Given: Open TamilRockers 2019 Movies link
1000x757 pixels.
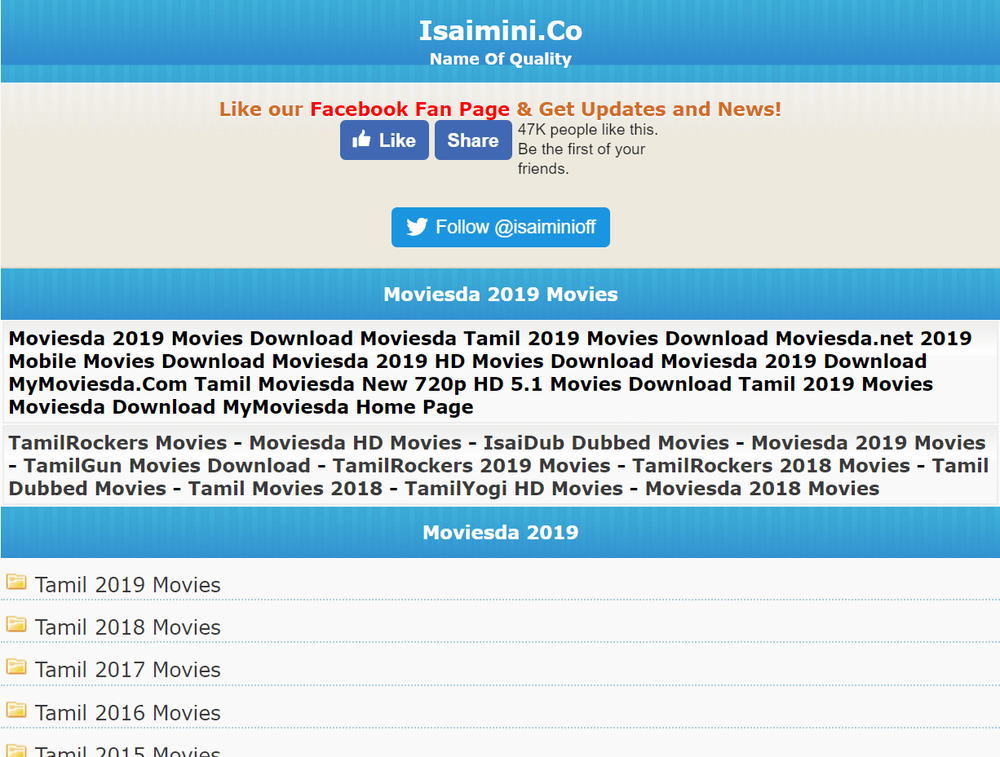Looking at the screenshot, I should [x=471, y=466].
